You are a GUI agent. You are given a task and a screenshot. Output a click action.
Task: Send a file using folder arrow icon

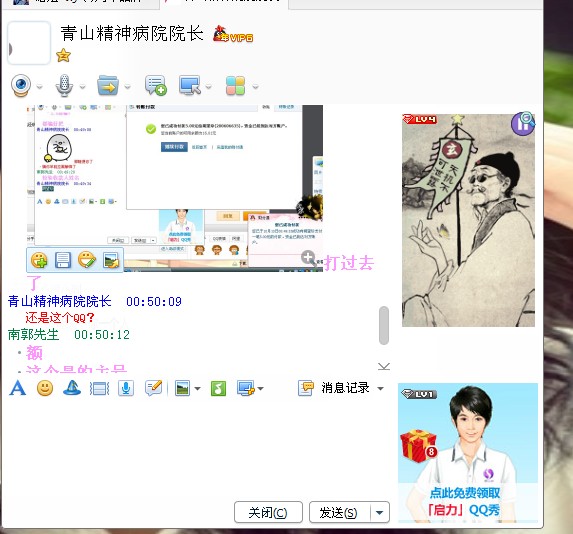[x=108, y=86]
